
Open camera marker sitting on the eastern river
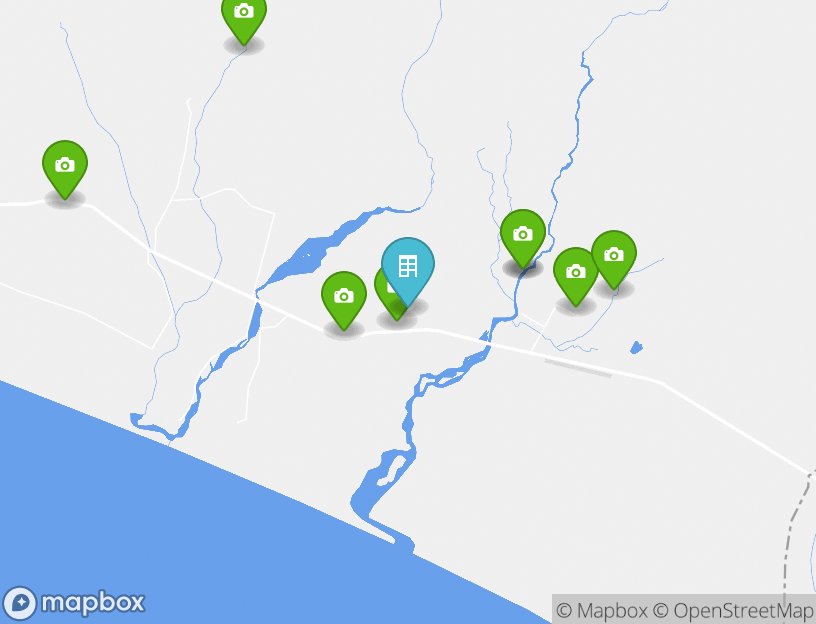click(523, 235)
